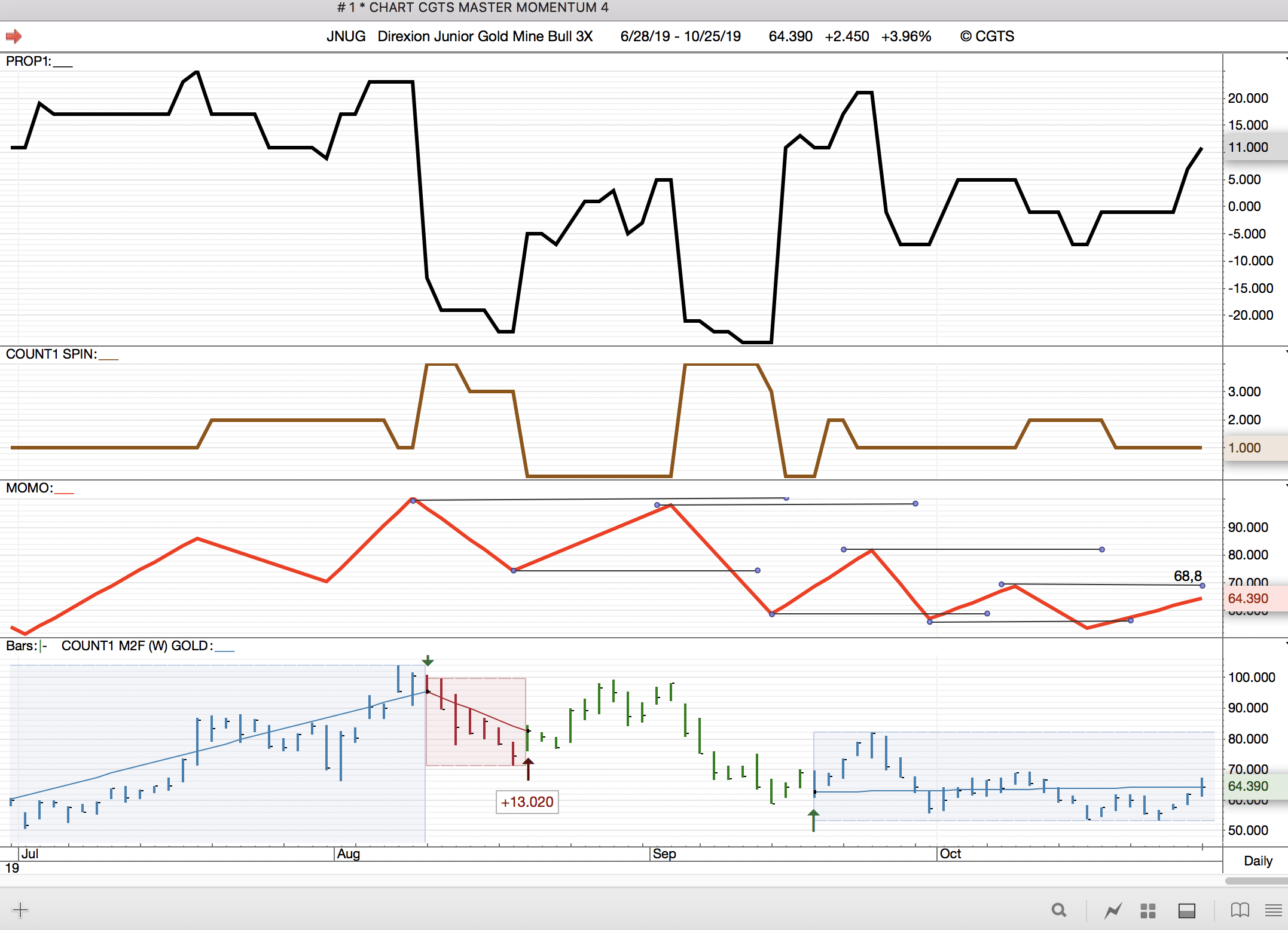Open the four-square grid view icon

pyautogui.click(x=1147, y=910)
